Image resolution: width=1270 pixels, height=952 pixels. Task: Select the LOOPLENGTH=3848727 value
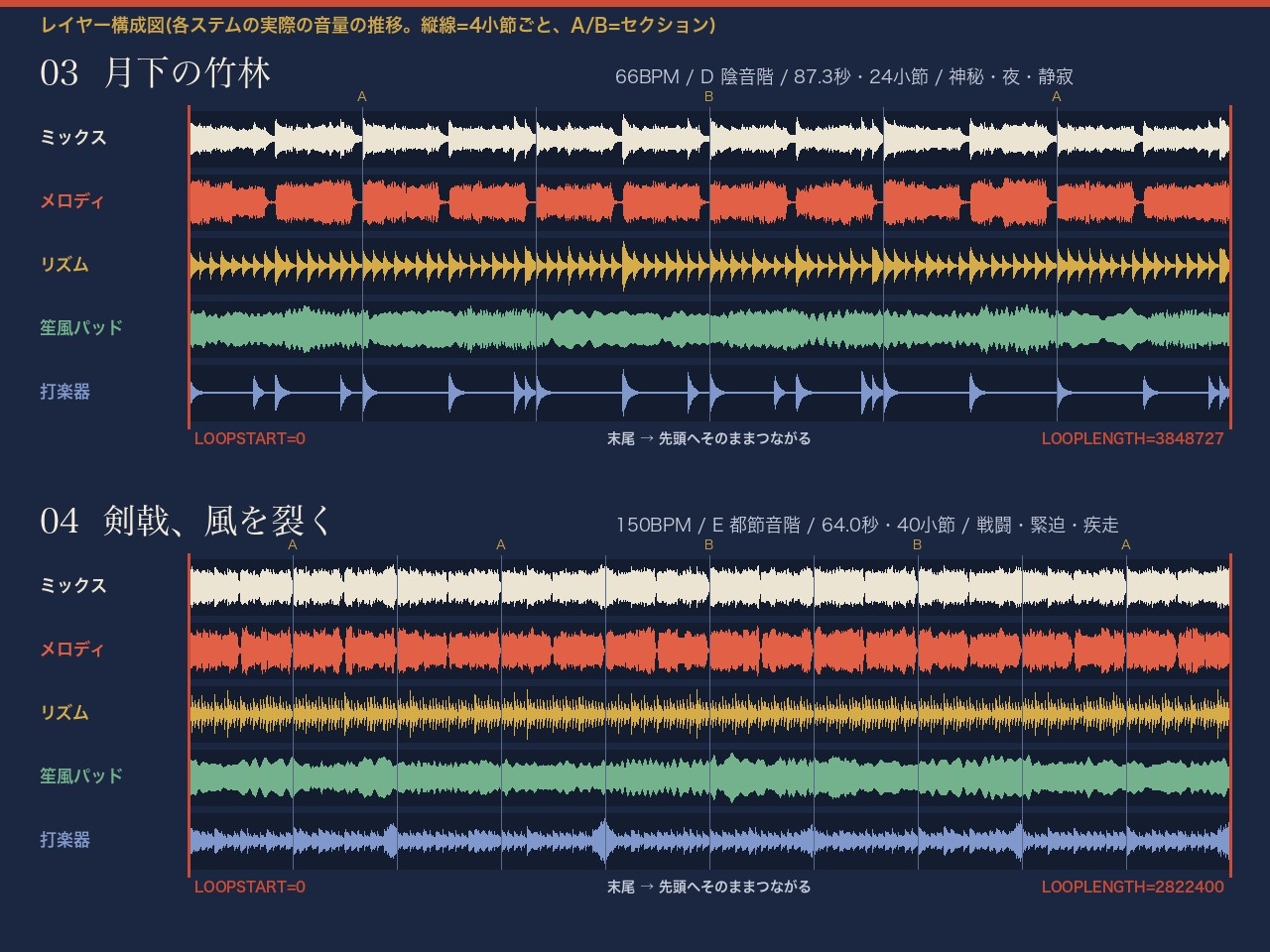(x=1133, y=438)
